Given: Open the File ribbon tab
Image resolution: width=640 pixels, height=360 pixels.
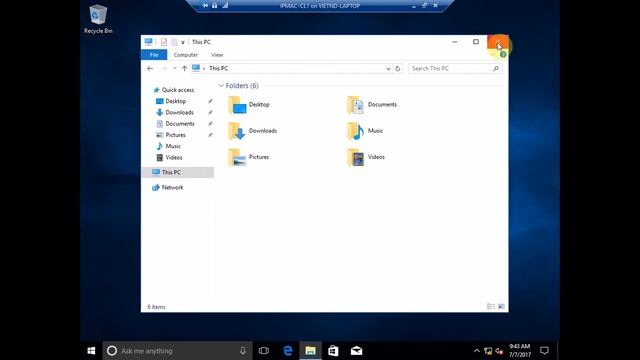Looking at the screenshot, I should pos(154,55).
